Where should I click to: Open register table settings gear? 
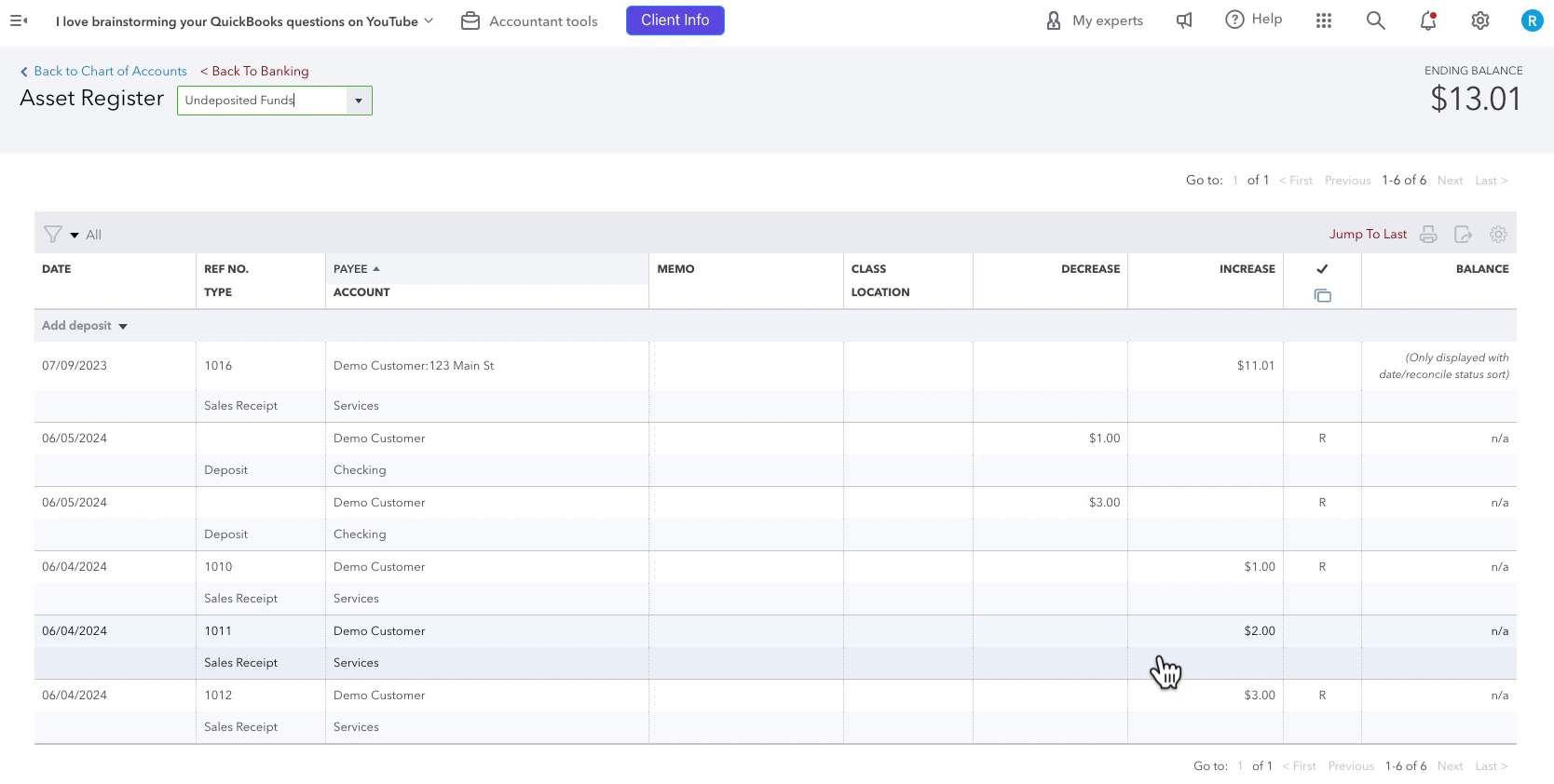(x=1498, y=235)
